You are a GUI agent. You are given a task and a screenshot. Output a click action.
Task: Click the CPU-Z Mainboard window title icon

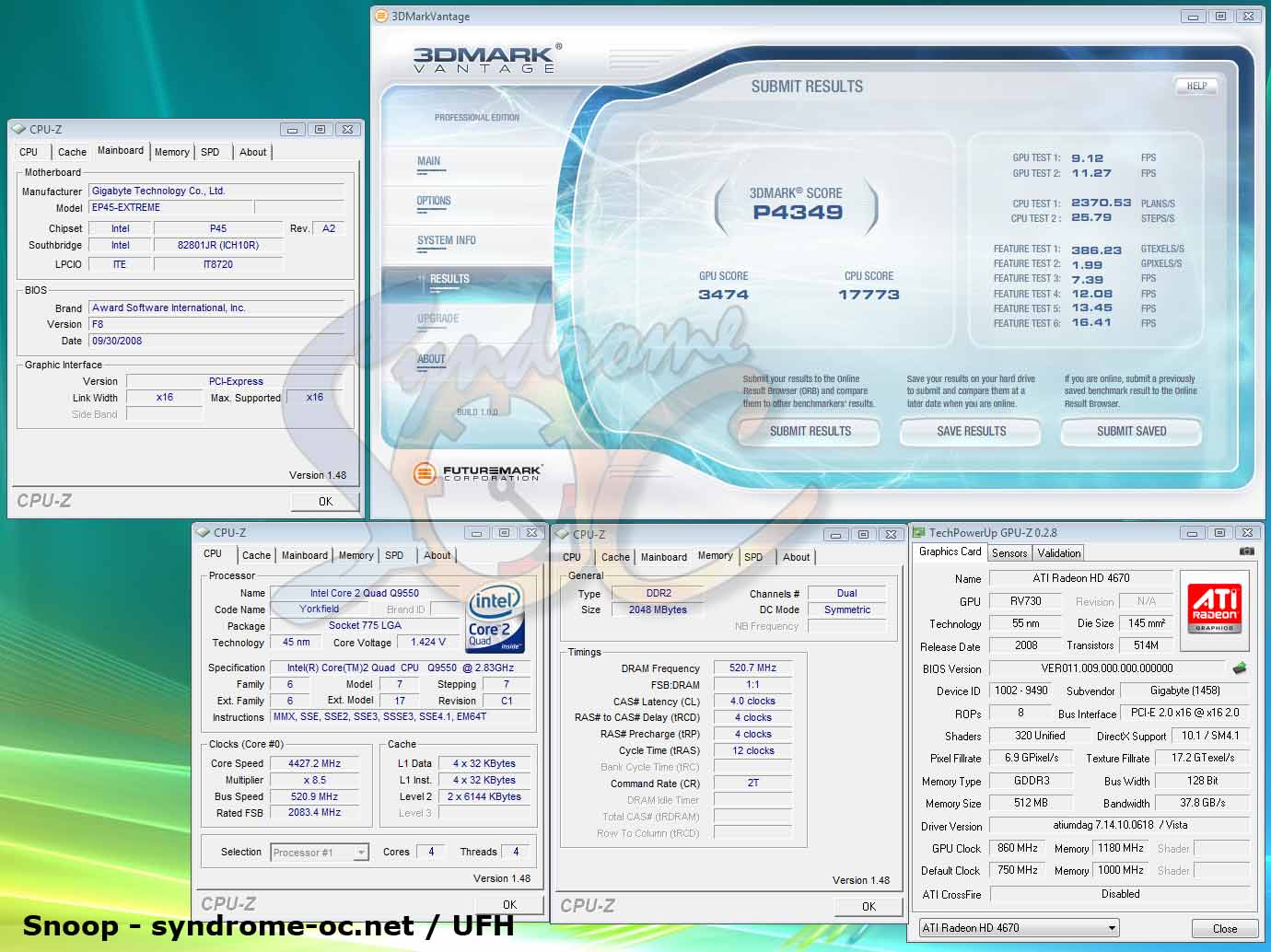coord(18,129)
